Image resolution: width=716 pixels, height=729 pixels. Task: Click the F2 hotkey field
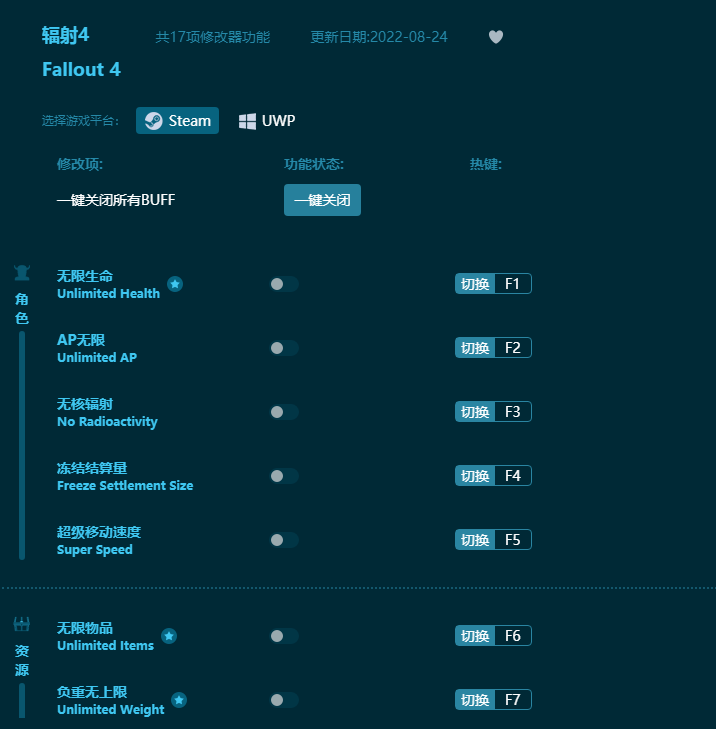coord(513,348)
